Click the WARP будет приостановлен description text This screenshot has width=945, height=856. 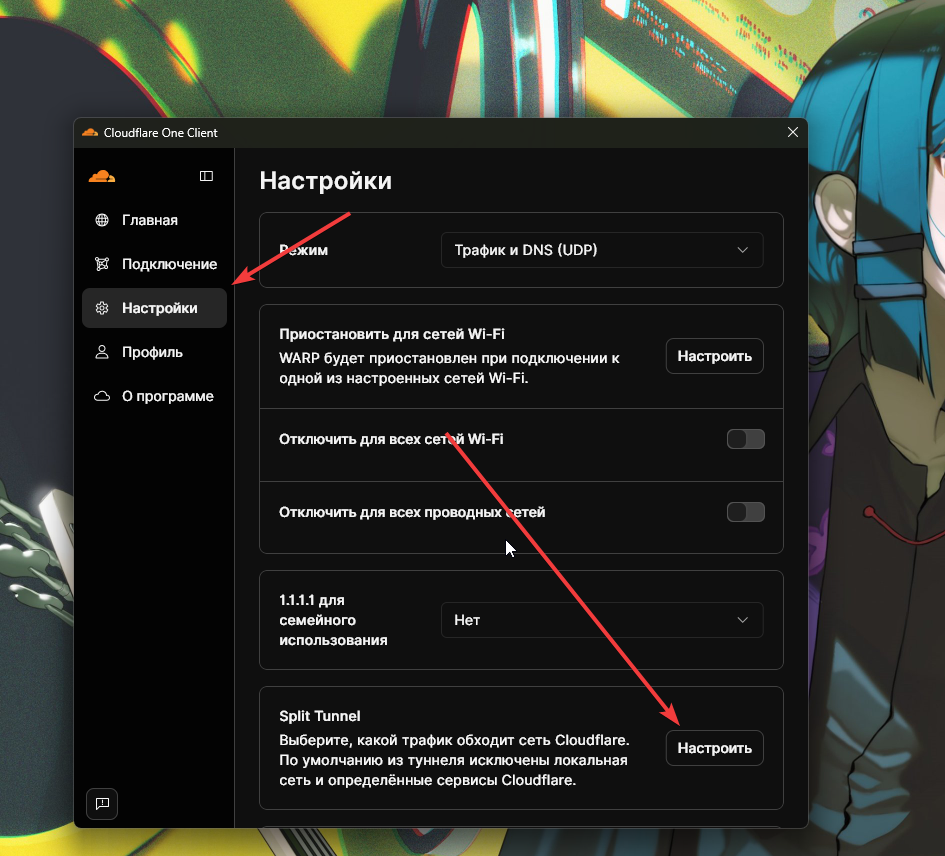449,368
